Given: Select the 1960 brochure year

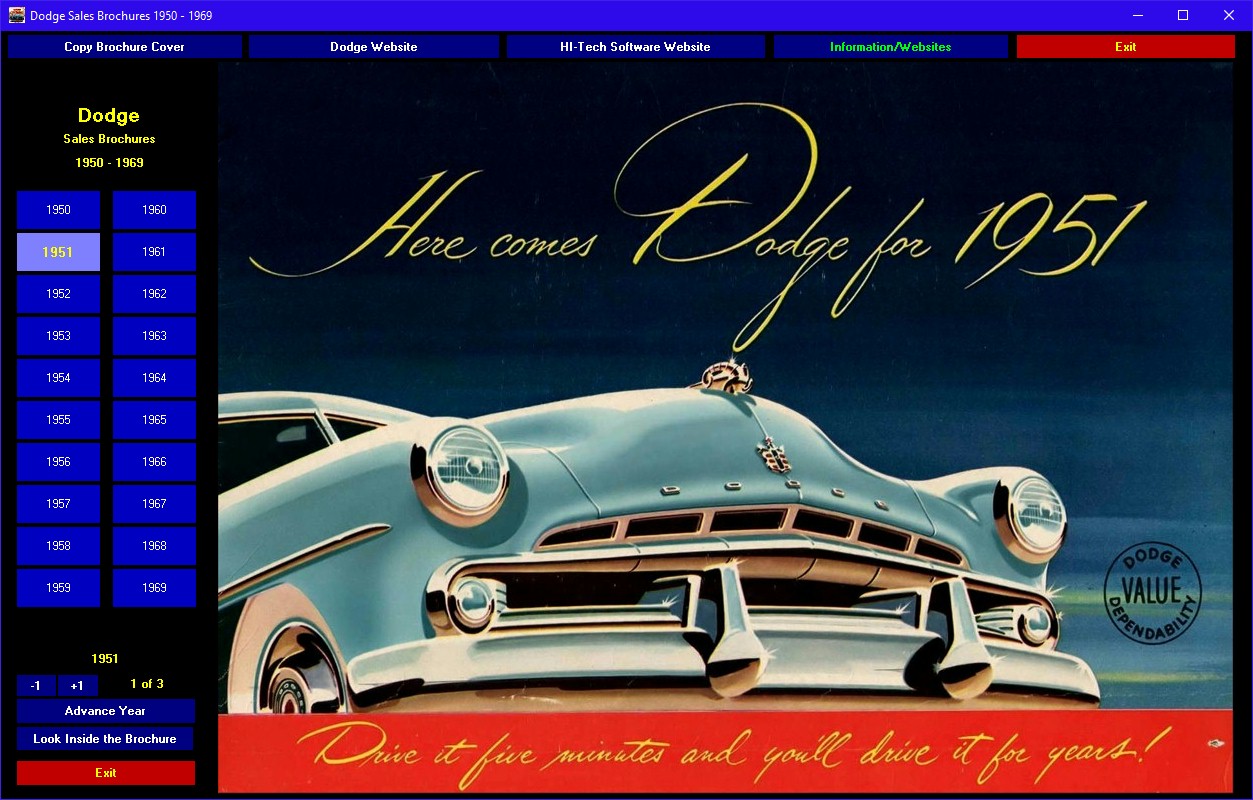Looking at the screenshot, I should tap(154, 210).
